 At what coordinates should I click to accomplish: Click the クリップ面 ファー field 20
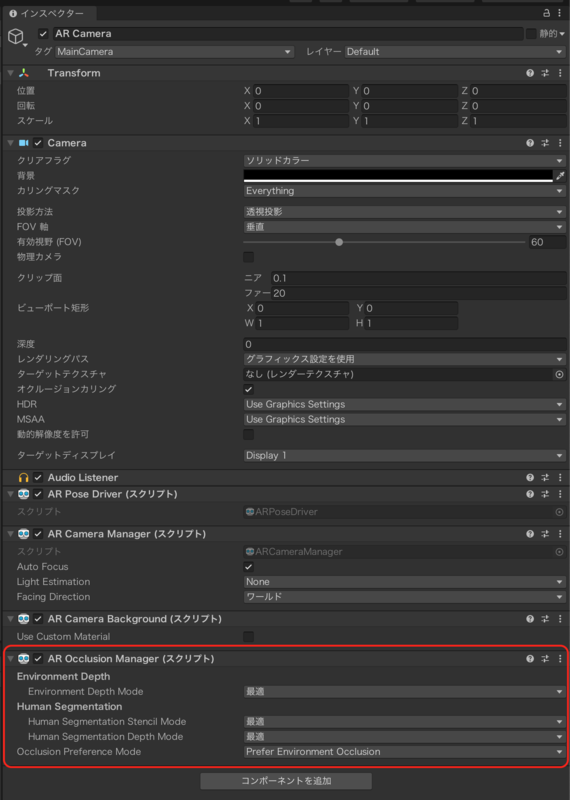[x=418, y=293]
